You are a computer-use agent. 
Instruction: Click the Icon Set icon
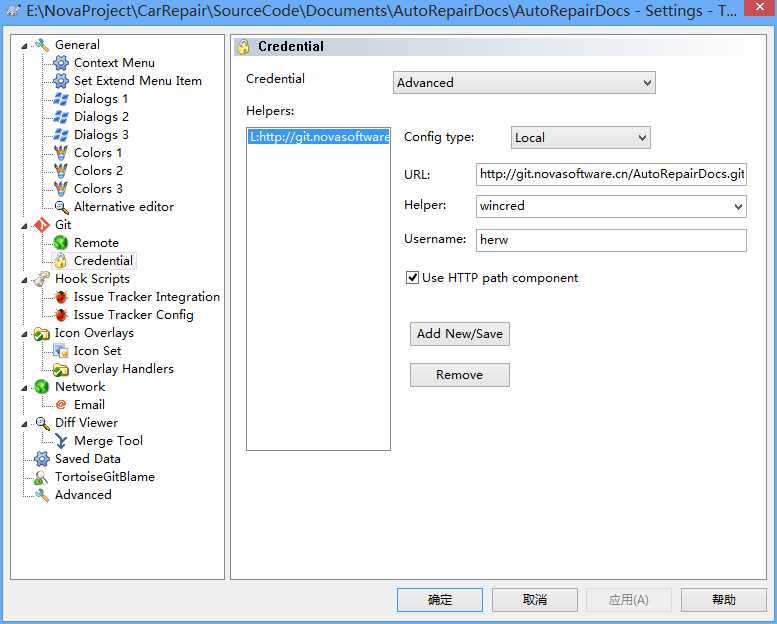[60, 351]
